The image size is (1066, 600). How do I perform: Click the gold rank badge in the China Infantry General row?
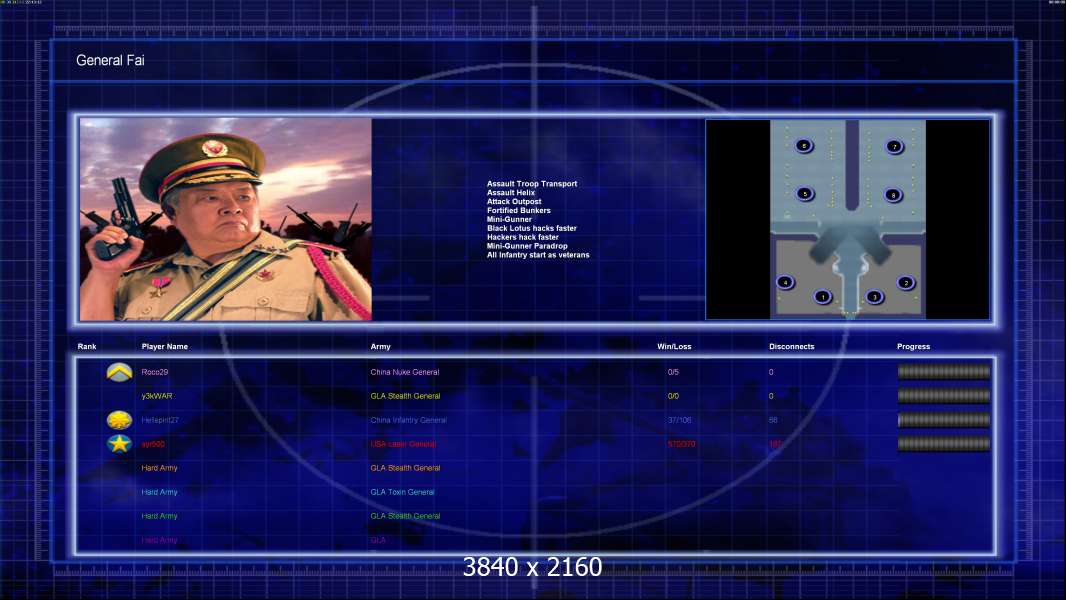click(x=120, y=420)
